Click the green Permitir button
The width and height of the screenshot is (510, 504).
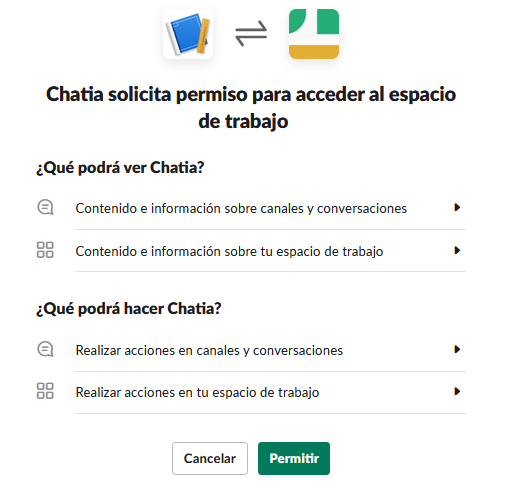[294, 458]
